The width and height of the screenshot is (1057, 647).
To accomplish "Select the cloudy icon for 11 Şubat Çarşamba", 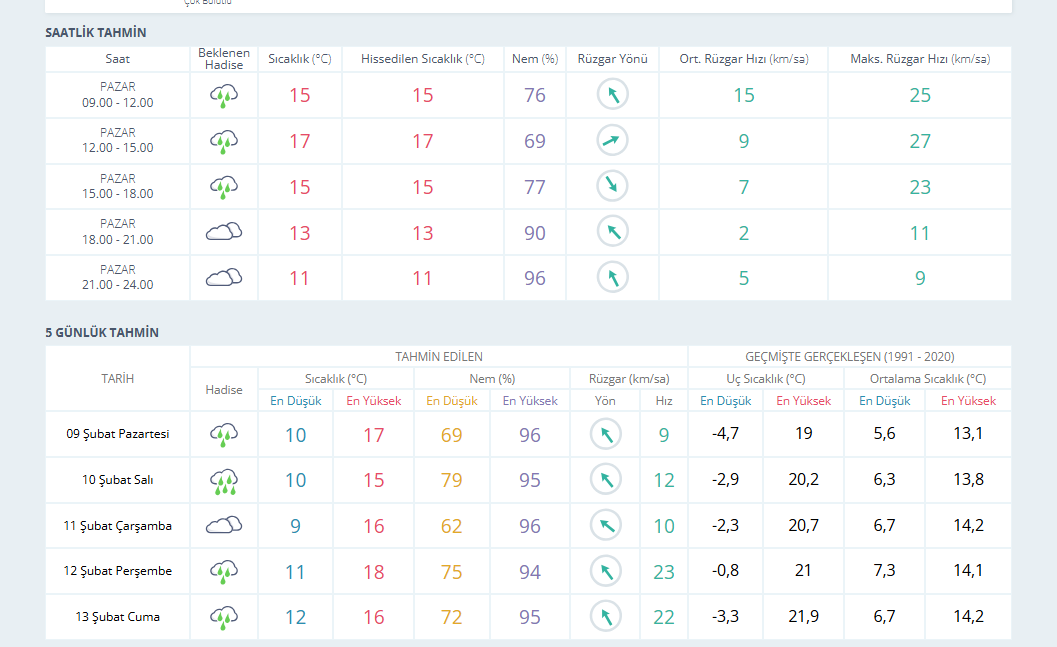I will pyautogui.click(x=224, y=526).
